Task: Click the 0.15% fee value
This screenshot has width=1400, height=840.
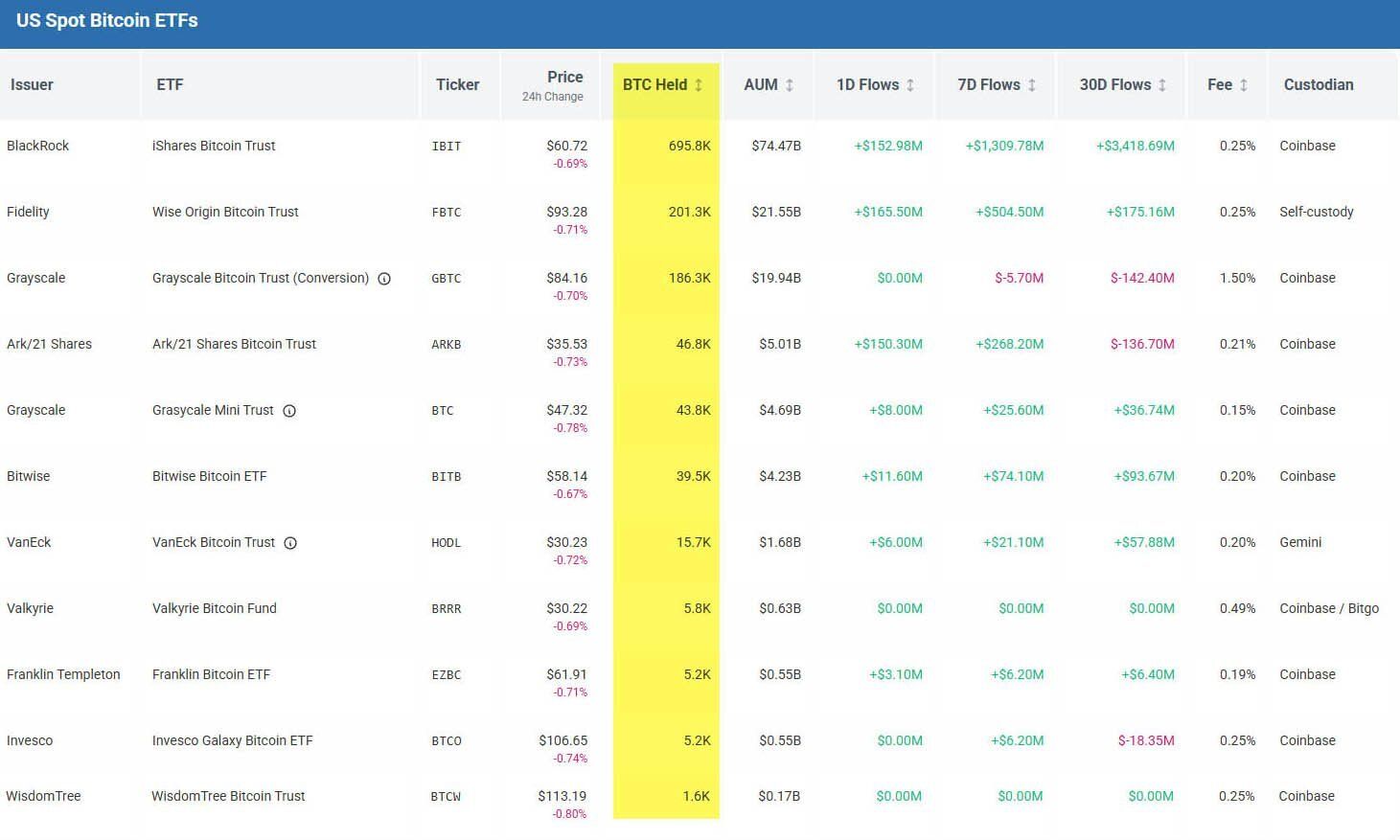Action: coord(1237,410)
